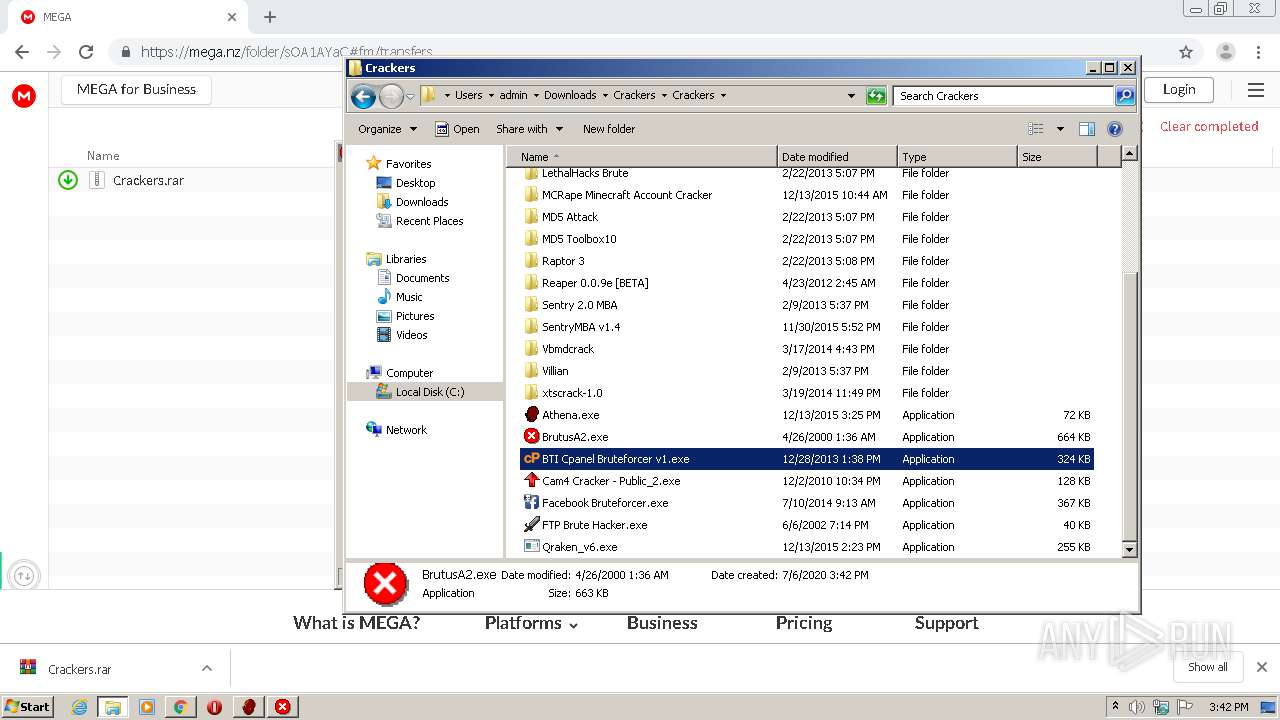Select the SentryMBA v1.4 folder
Screen dimensions: 1280x720
tap(581, 327)
